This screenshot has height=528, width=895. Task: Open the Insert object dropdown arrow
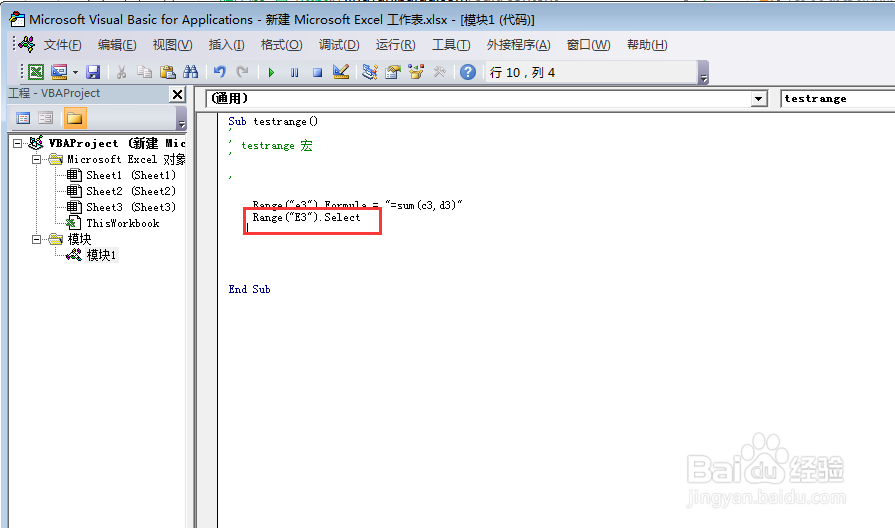click(x=75, y=72)
